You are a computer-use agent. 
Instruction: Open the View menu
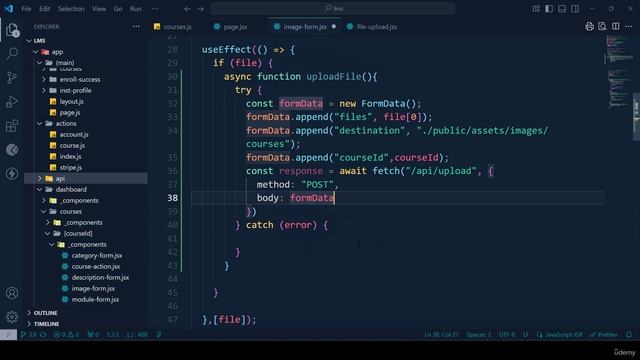point(99,9)
